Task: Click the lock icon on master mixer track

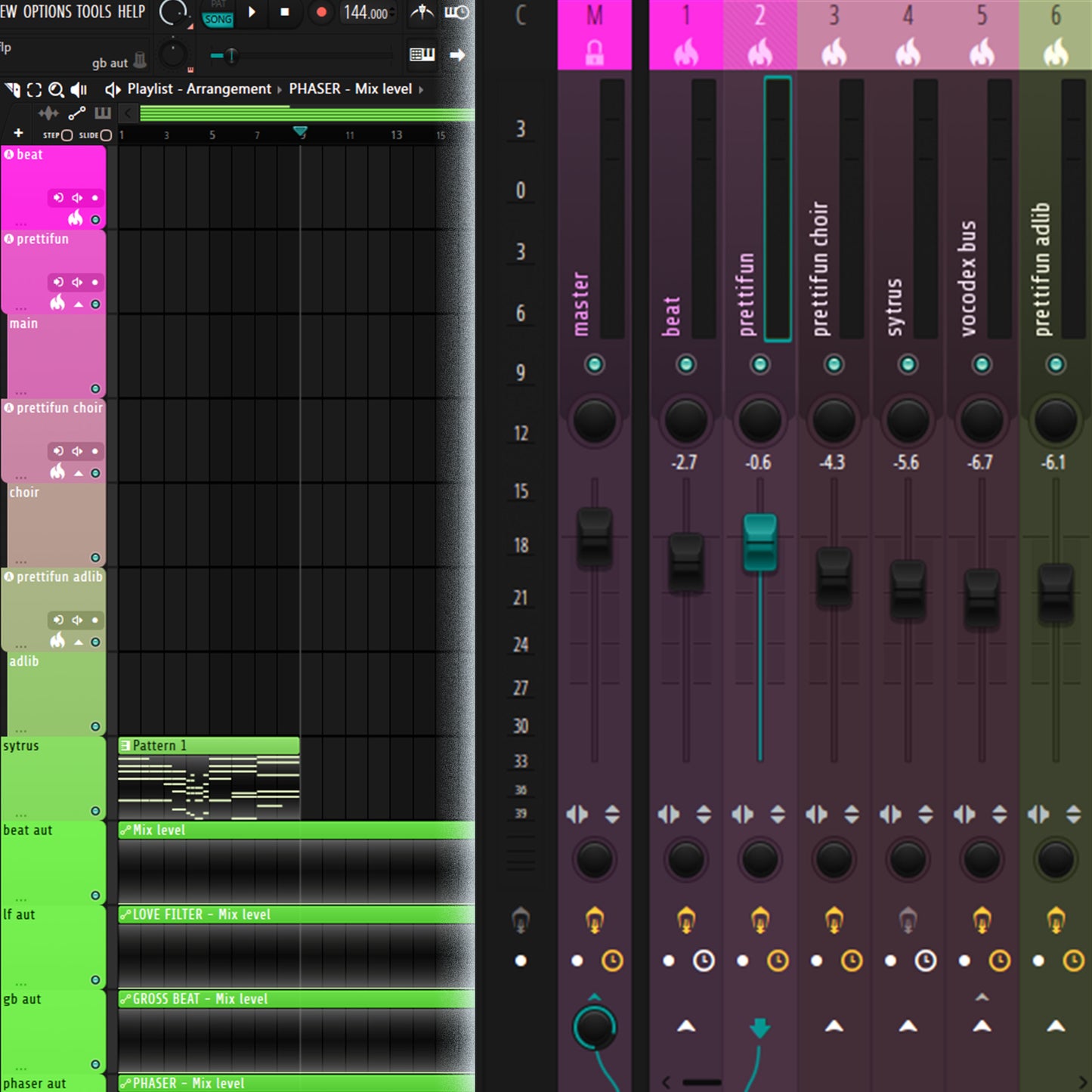Action: (595, 53)
